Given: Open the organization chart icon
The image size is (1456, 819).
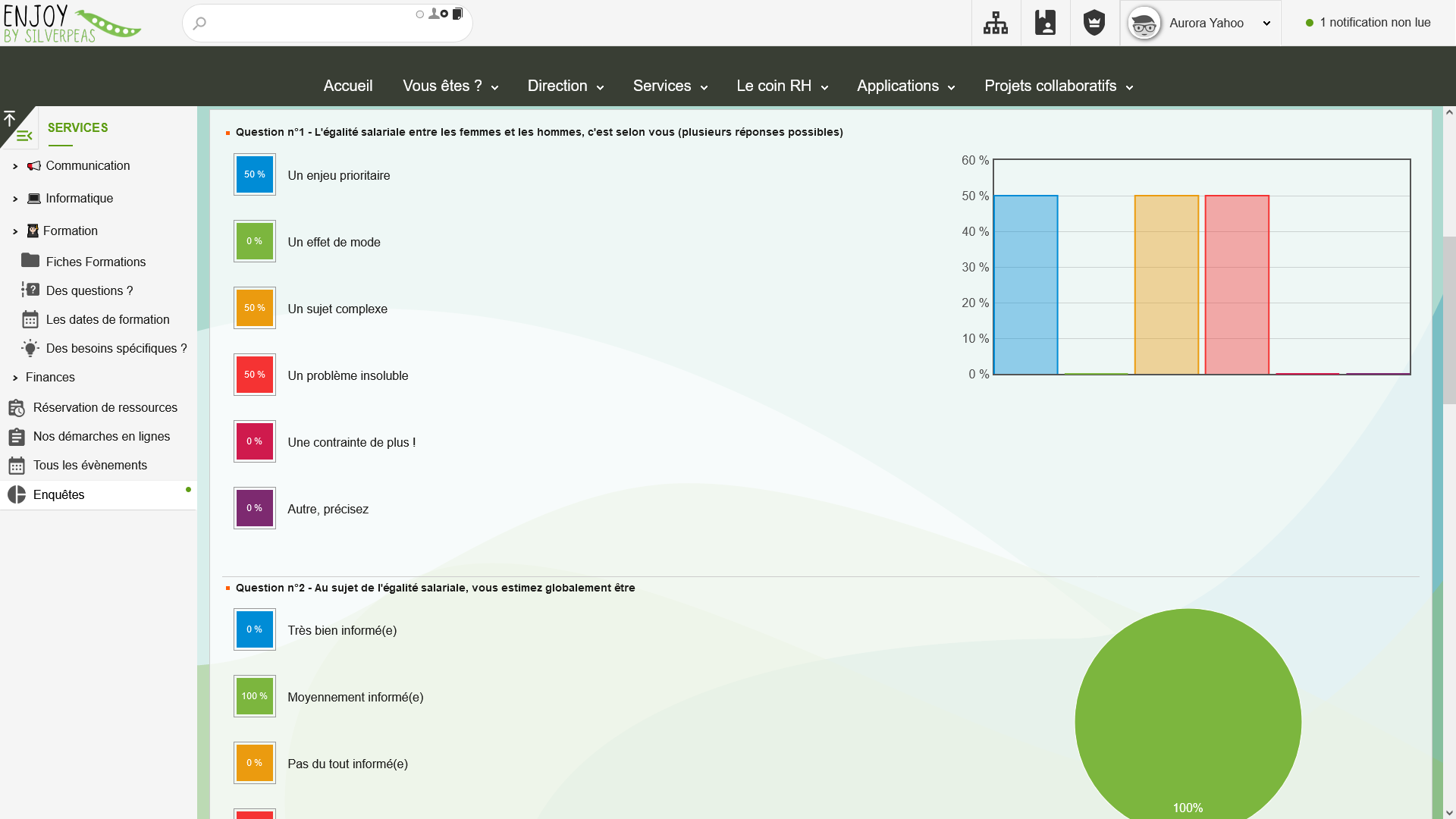Looking at the screenshot, I should pyautogui.click(x=996, y=24).
